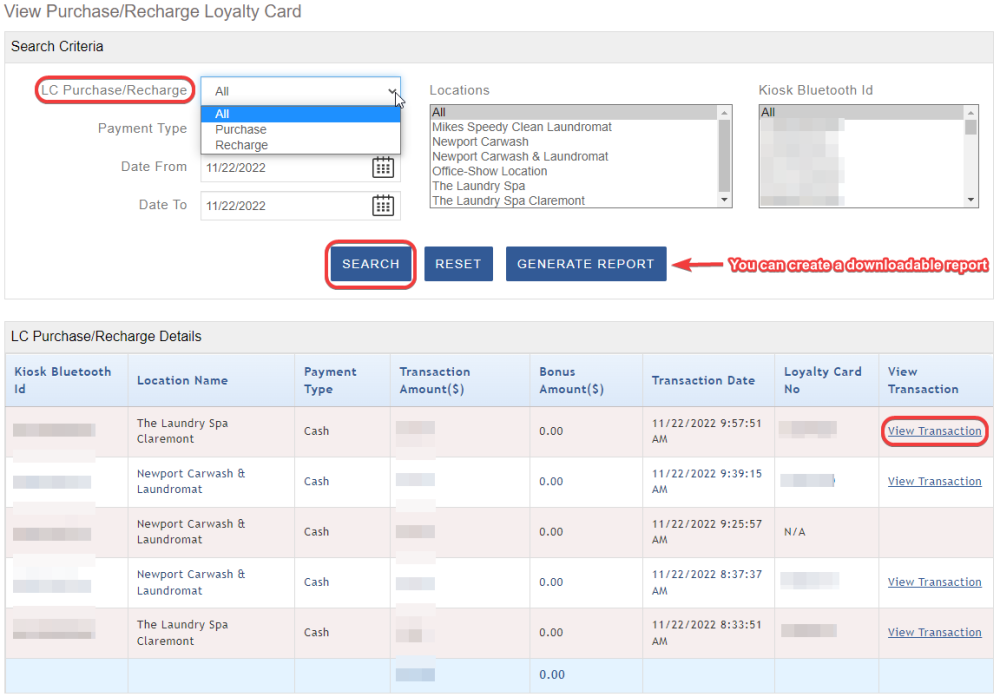The height and width of the screenshot is (697, 1000).
Task: Click the Kiosk Bluetooth Id scroll-down arrow
Action: coord(971,200)
